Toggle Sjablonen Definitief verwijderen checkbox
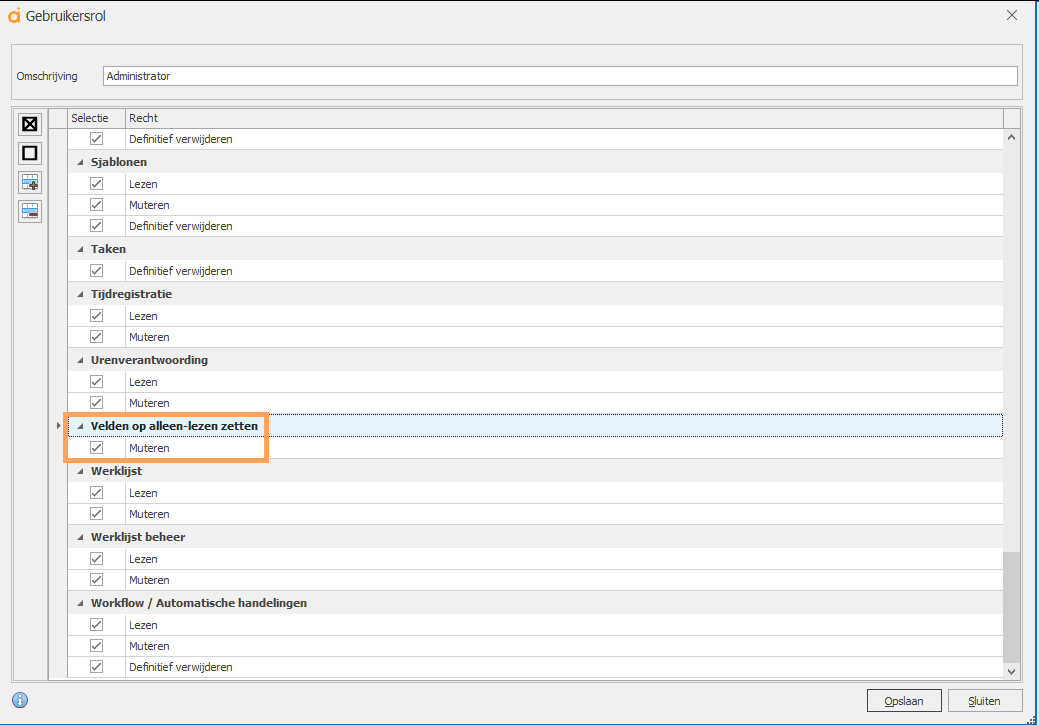Screen dimensions: 1039x725 [x=97, y=226]
